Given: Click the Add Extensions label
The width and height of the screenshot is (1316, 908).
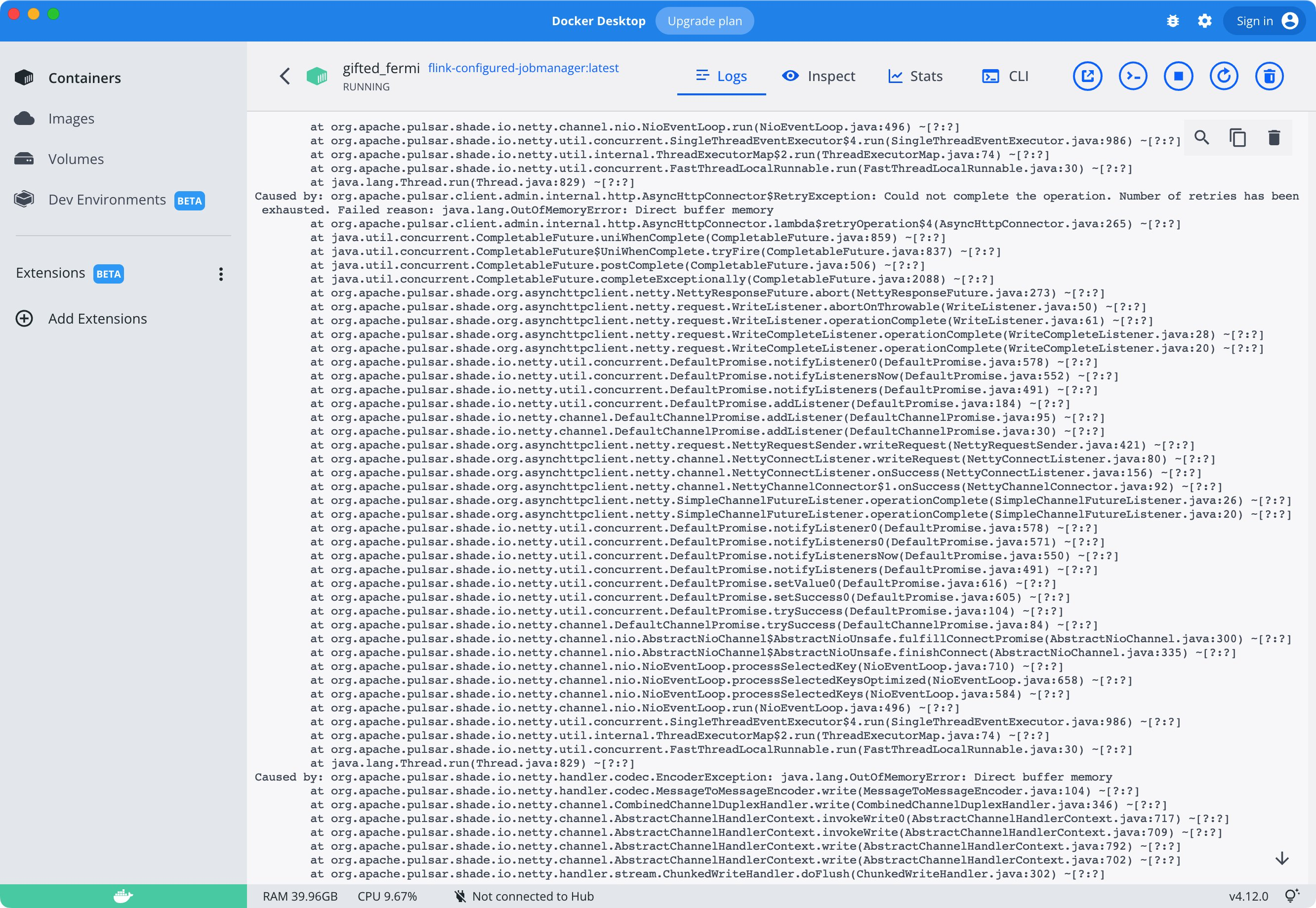Looking at the screenshot, I should [x=98, y=319].
